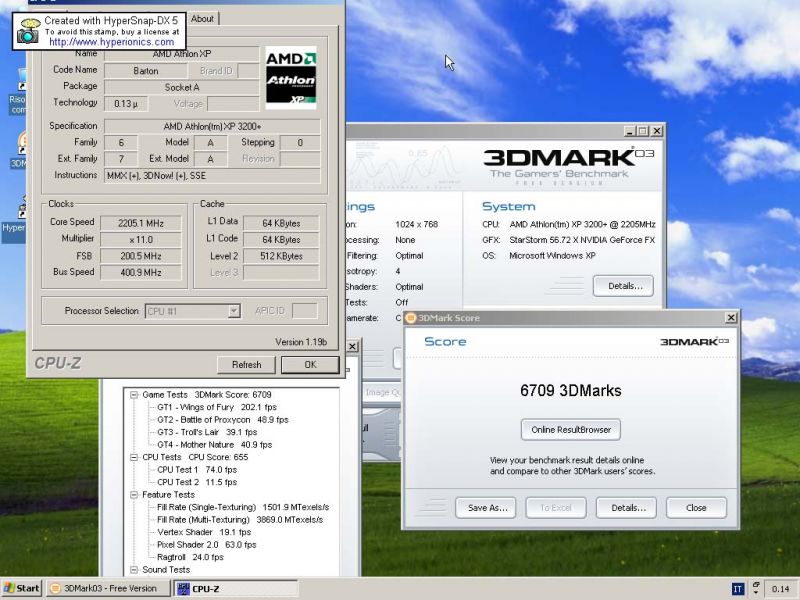Viewport: 800px width, 600px height.
Task: Click the Bus Speed value 400.9 MHz
Action: click(x=141, y=272)
